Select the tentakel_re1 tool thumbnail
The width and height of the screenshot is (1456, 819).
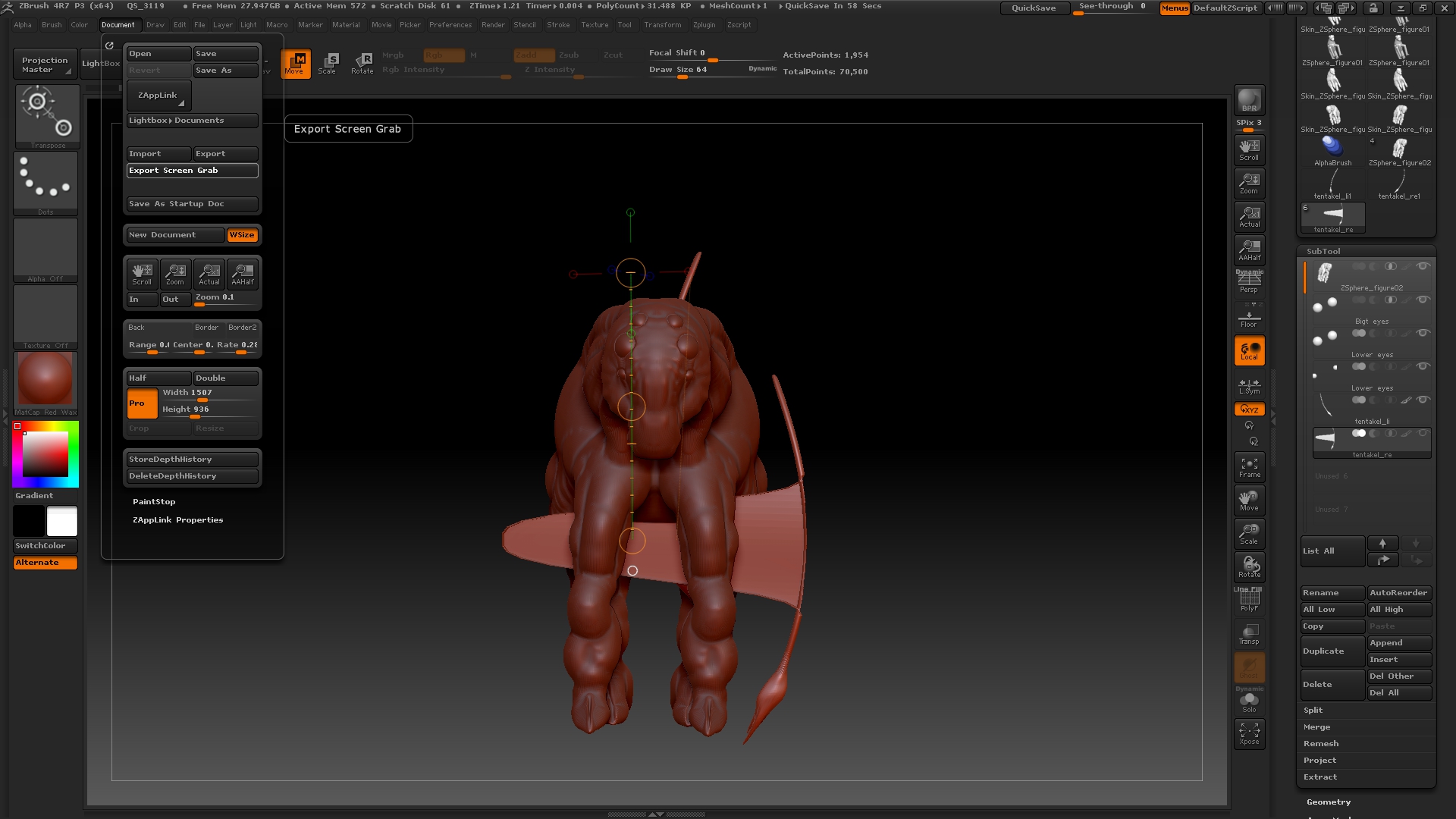1399,184
